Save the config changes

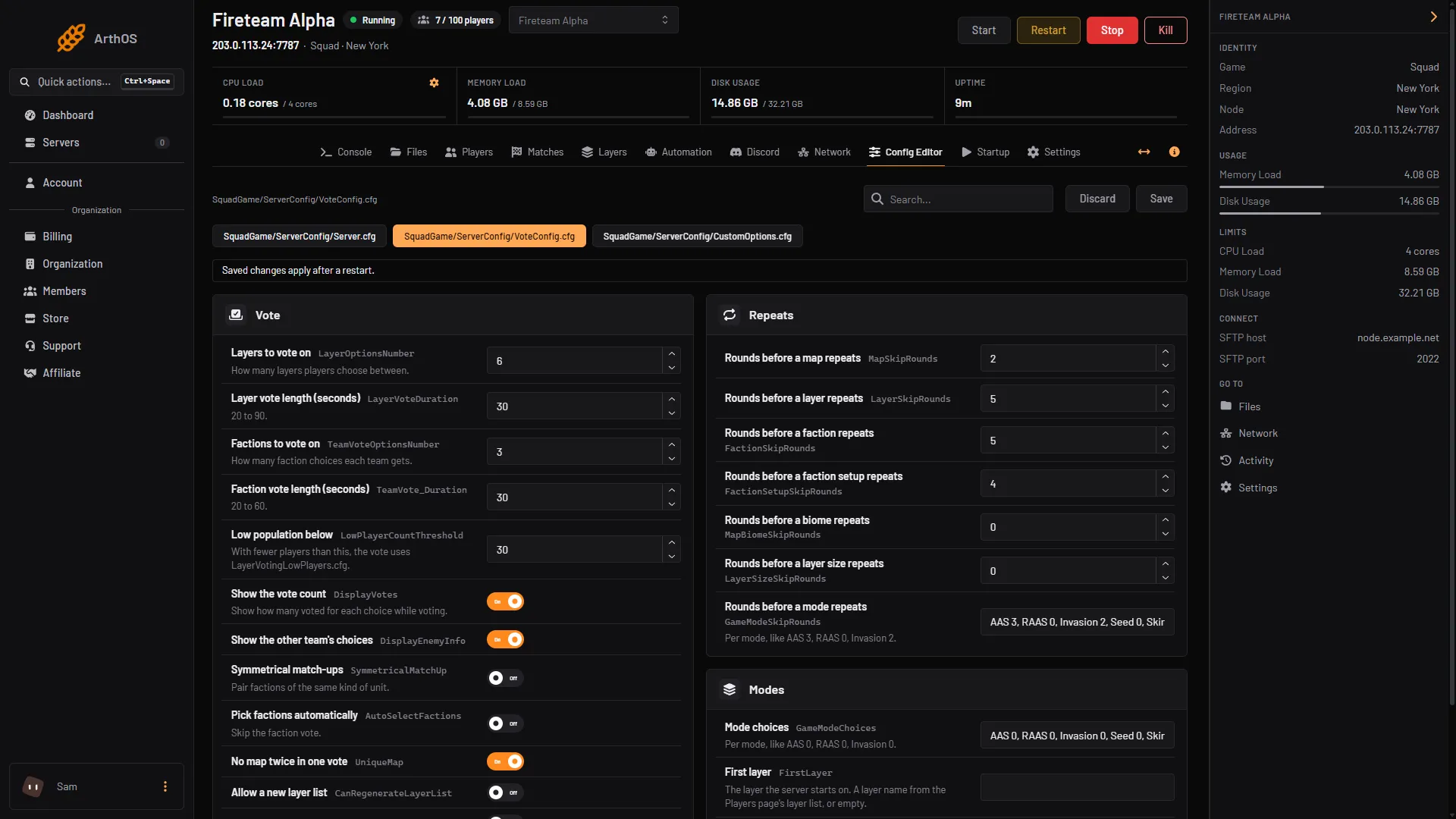point(1161,199)
